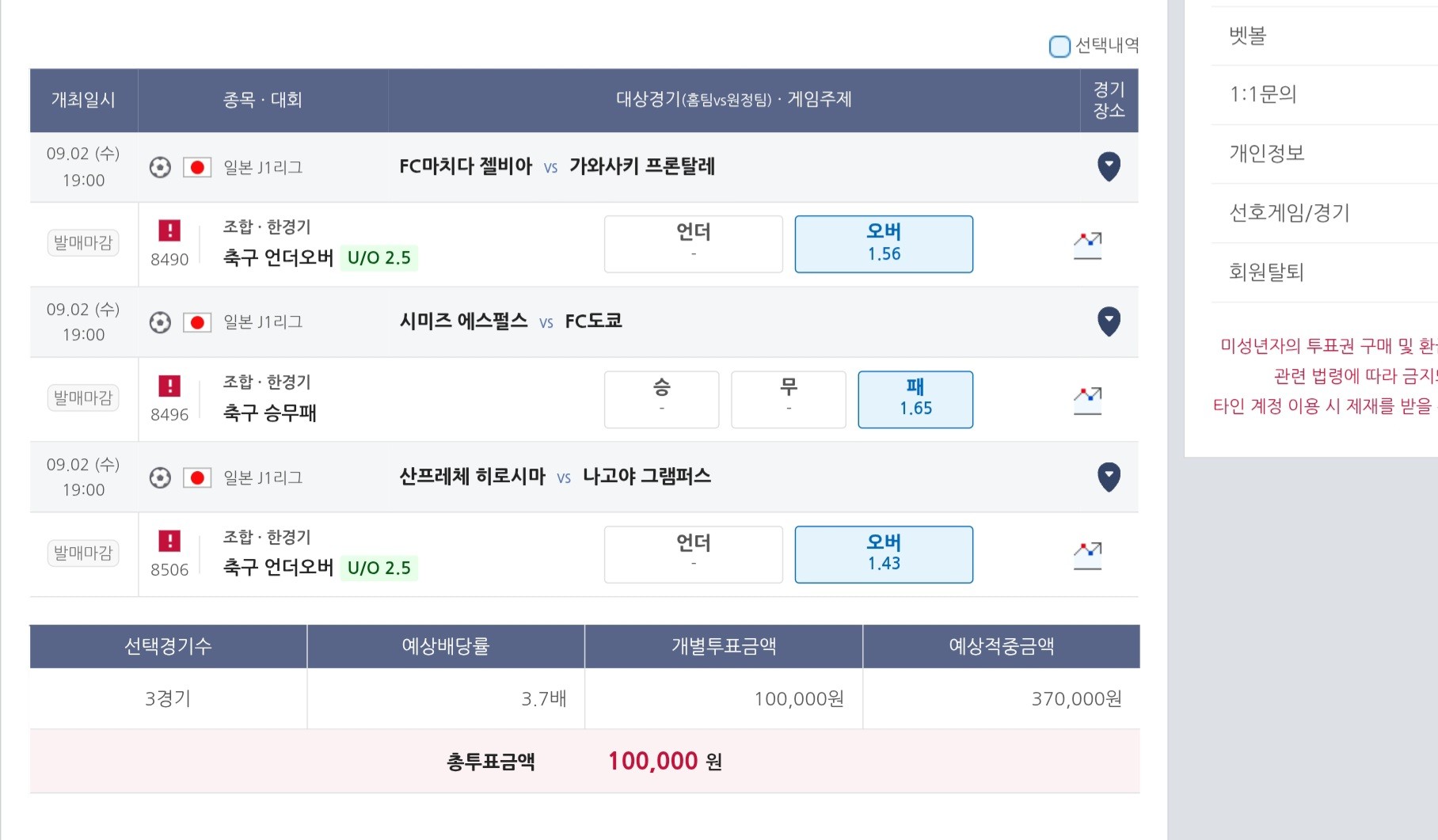This screenshot has width=1438, height=840.
Task: Expand venue marker for 산프레체 히로시마 match
Action: point(1109,477)
